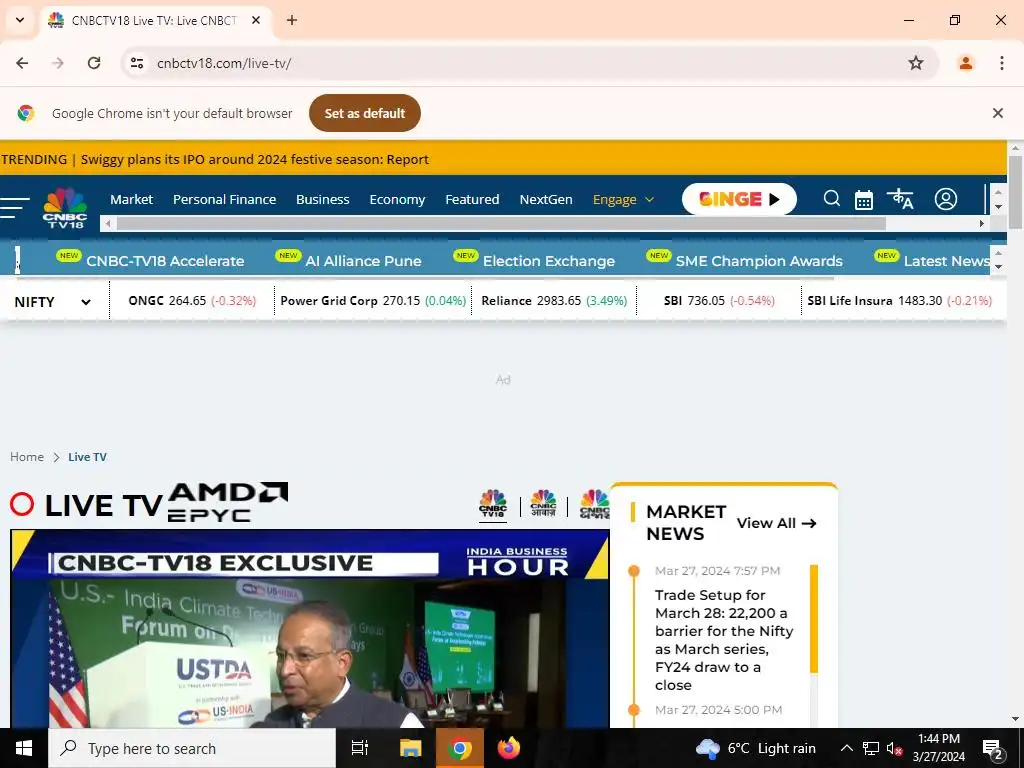Go to Economy section
The height and width of the screenshot is (768, 1024).
tap(397, 199)
